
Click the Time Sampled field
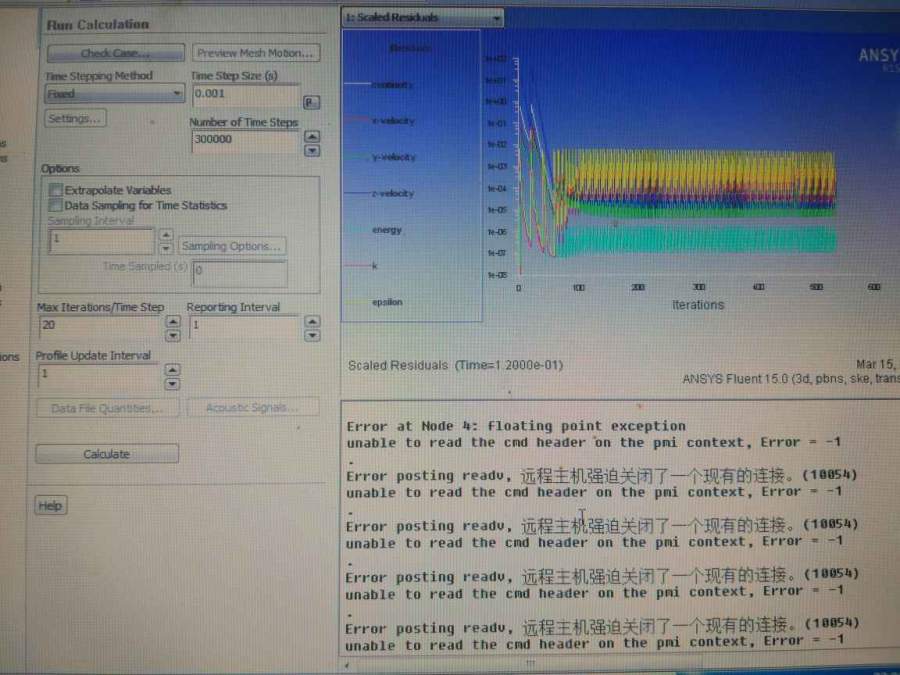240,273
